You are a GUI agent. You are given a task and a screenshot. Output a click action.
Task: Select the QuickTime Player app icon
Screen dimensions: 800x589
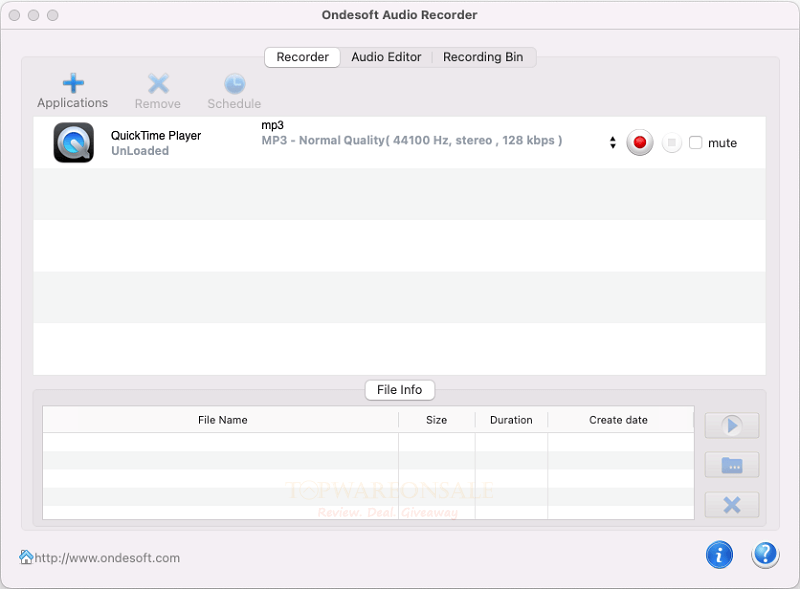click(x=74, y=142)
